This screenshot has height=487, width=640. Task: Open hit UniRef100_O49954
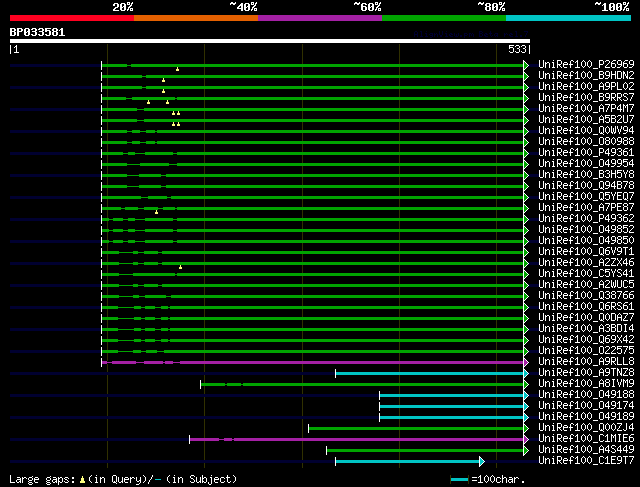586,163
